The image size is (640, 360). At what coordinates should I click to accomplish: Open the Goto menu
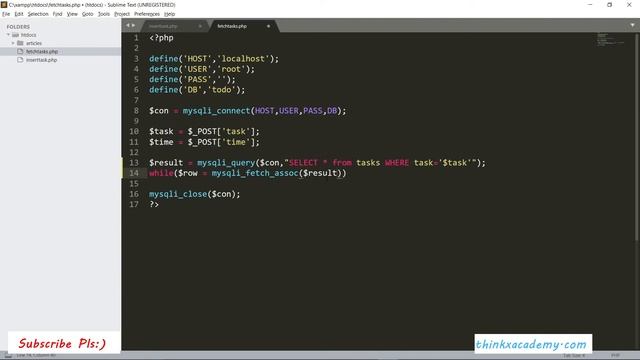[87, 14]
